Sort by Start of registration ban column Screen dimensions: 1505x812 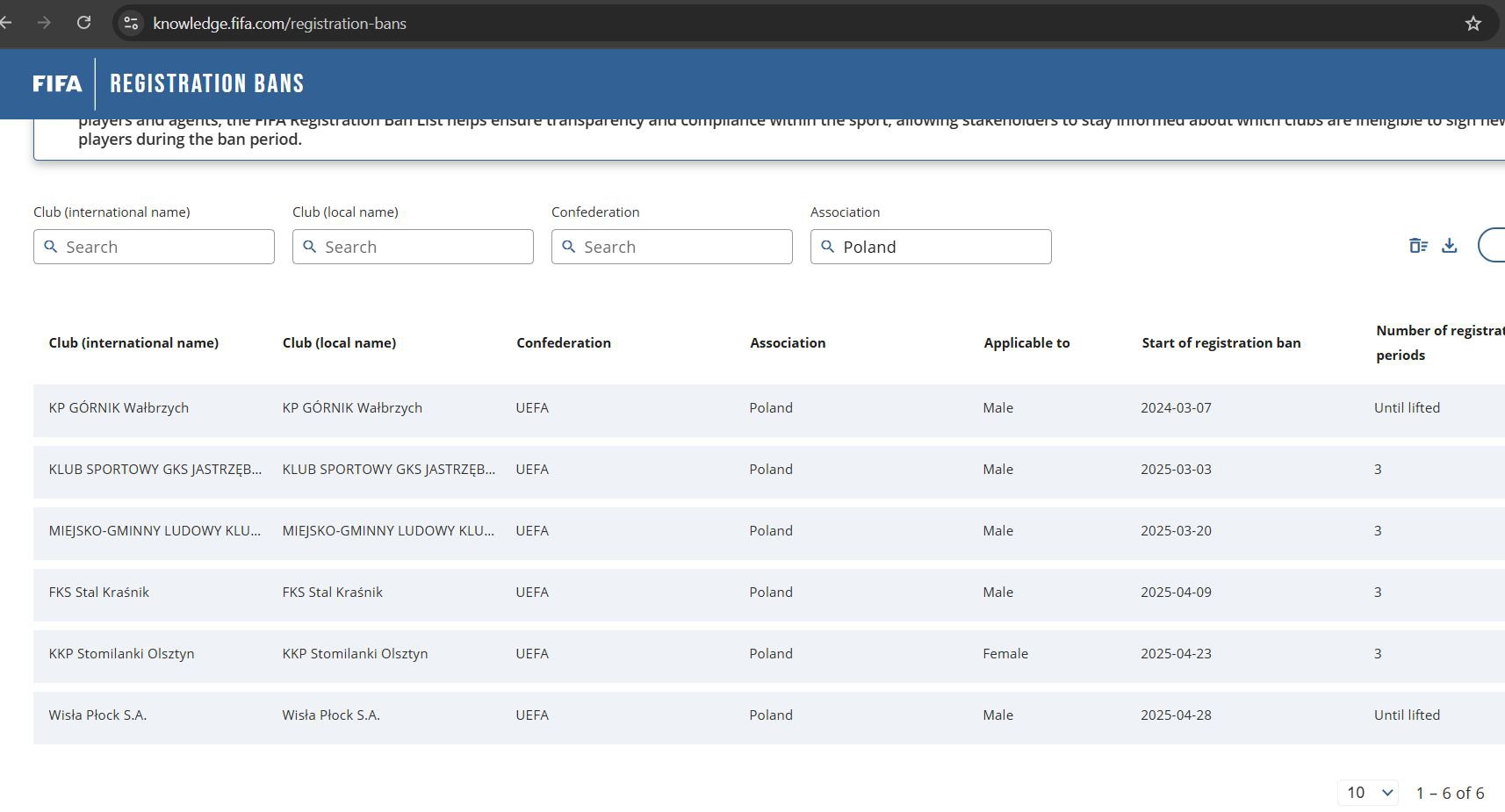click(1221, 343)
